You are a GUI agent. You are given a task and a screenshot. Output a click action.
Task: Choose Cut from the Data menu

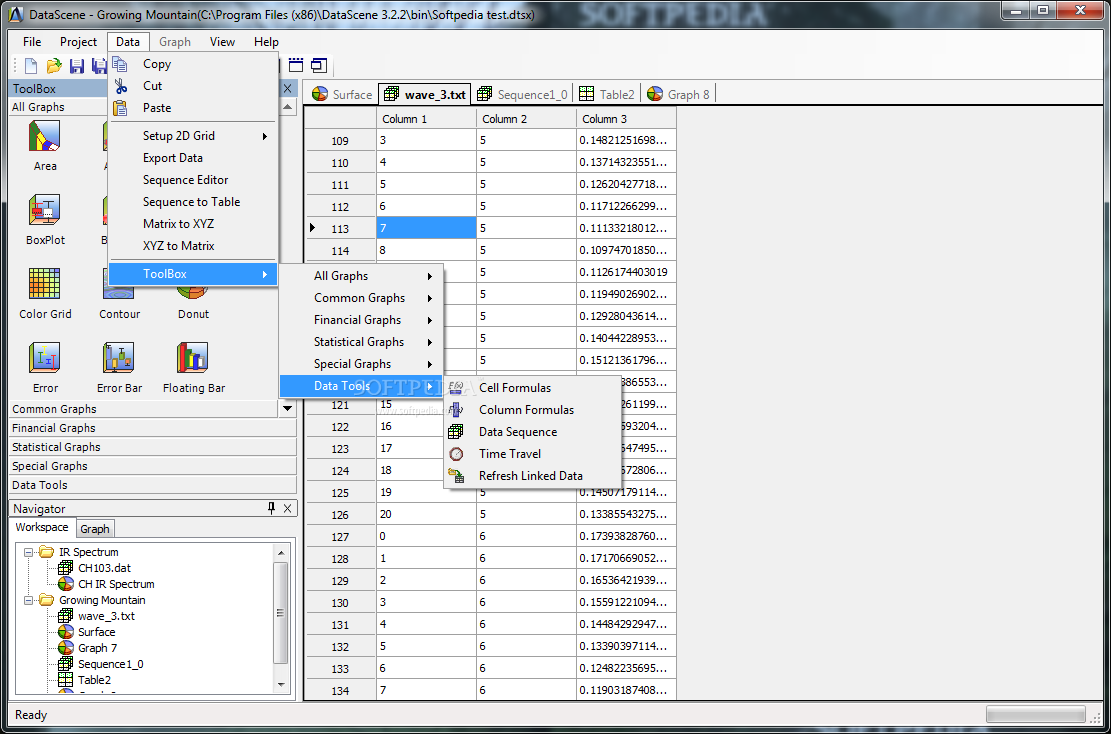(193, 86)
